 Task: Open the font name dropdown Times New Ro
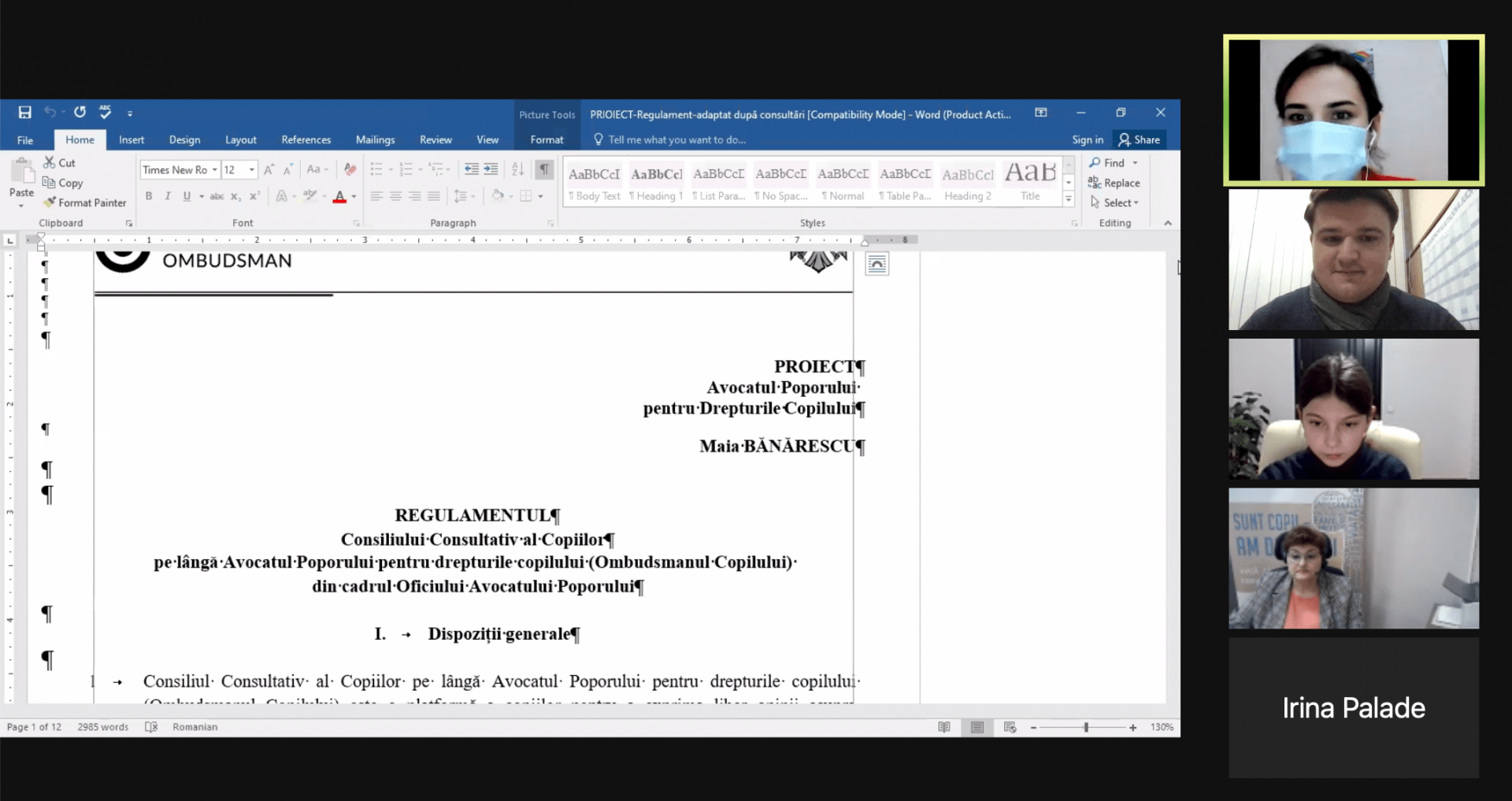(180, 169)
